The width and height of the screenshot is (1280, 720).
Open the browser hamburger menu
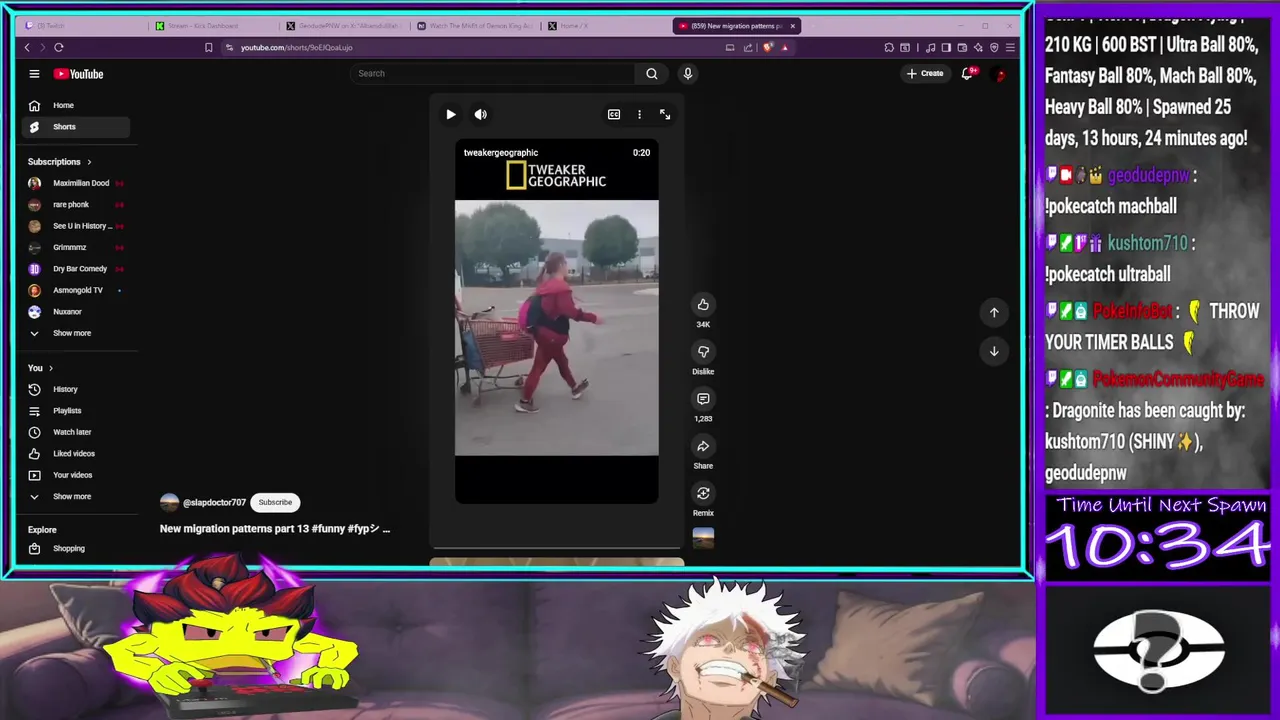point(1010,47)
